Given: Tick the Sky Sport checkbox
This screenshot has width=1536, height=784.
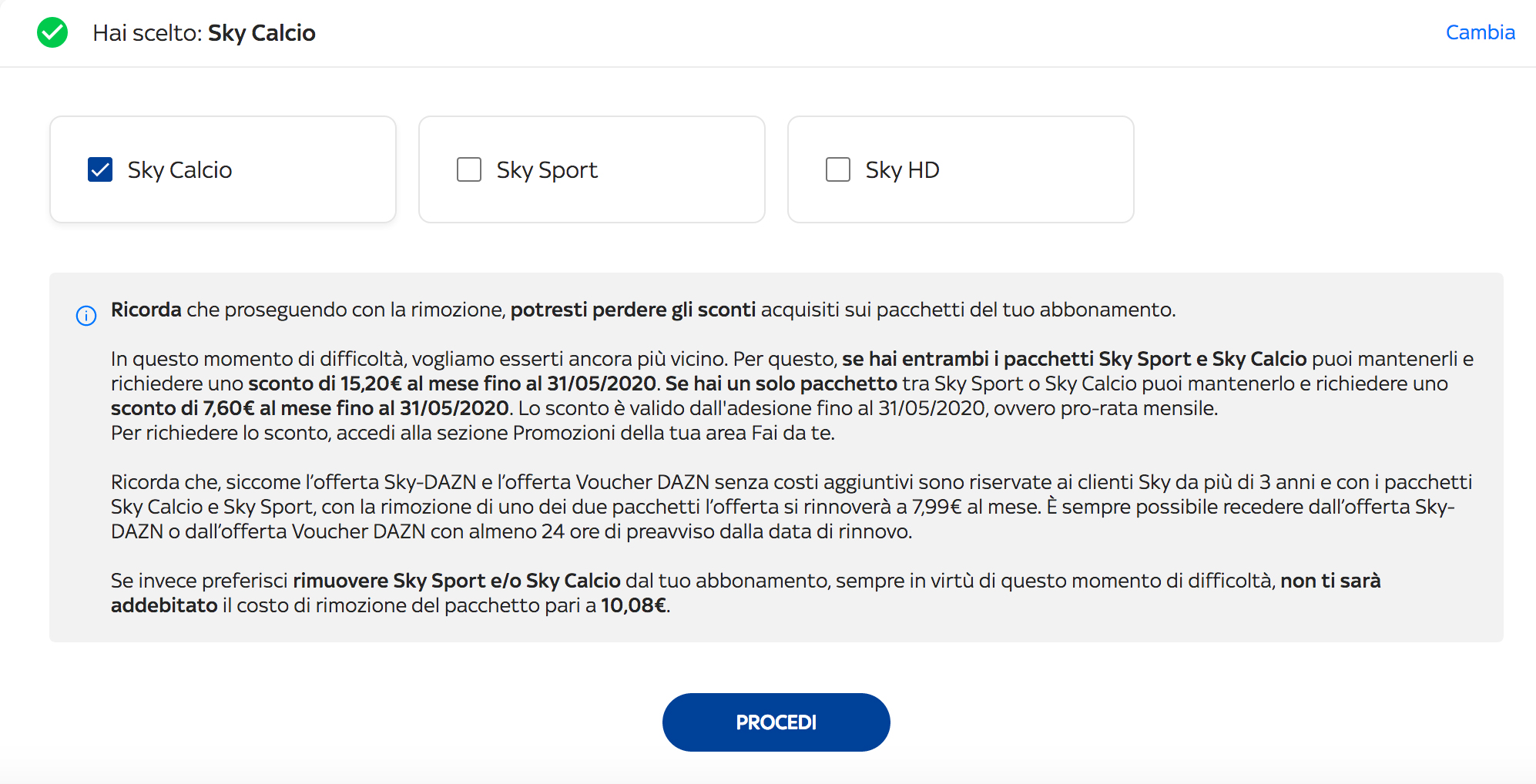Looking at the screenshot, I should (x=469, y=169).
